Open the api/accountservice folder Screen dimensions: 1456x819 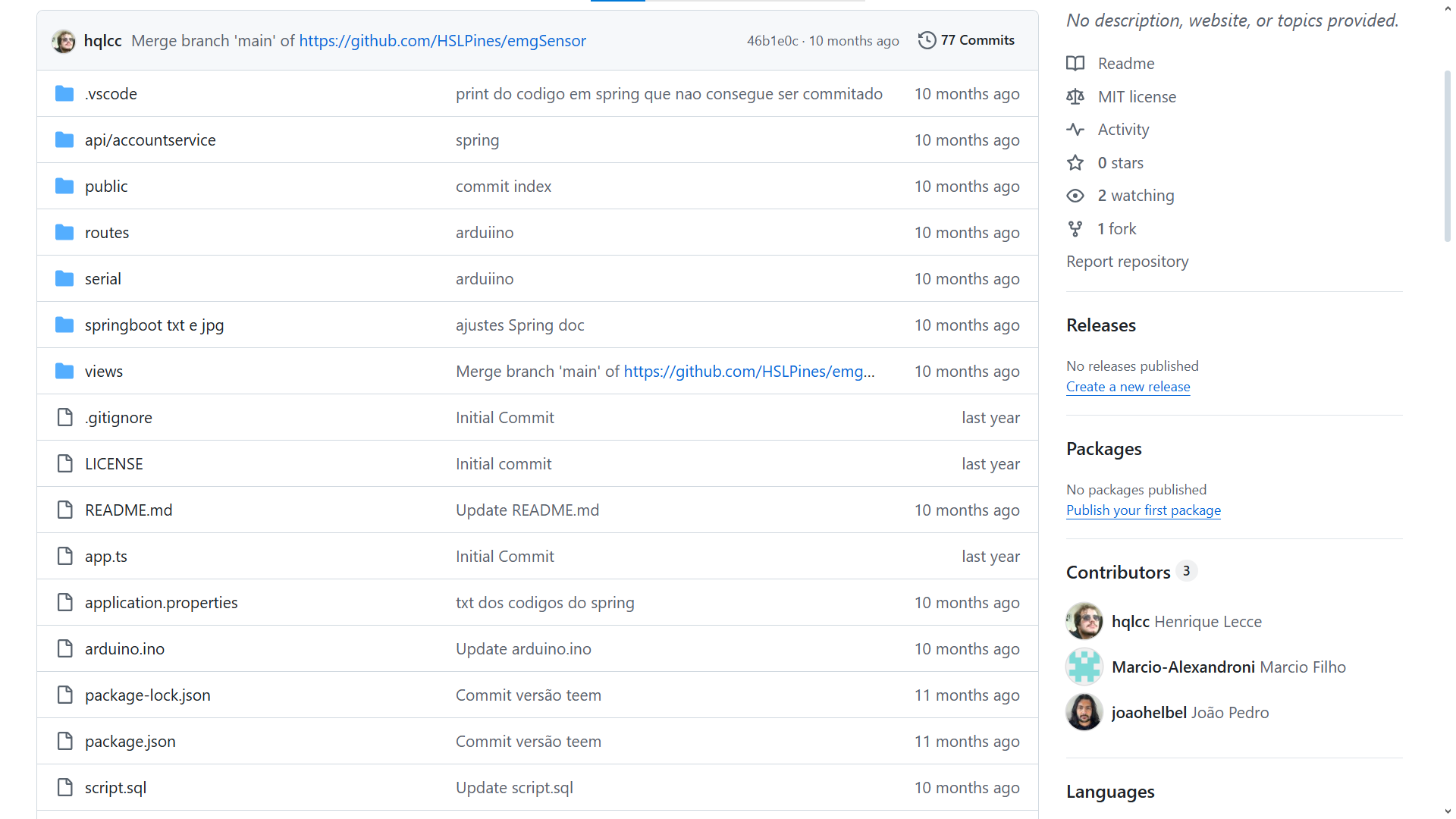[x=150, y=140]
